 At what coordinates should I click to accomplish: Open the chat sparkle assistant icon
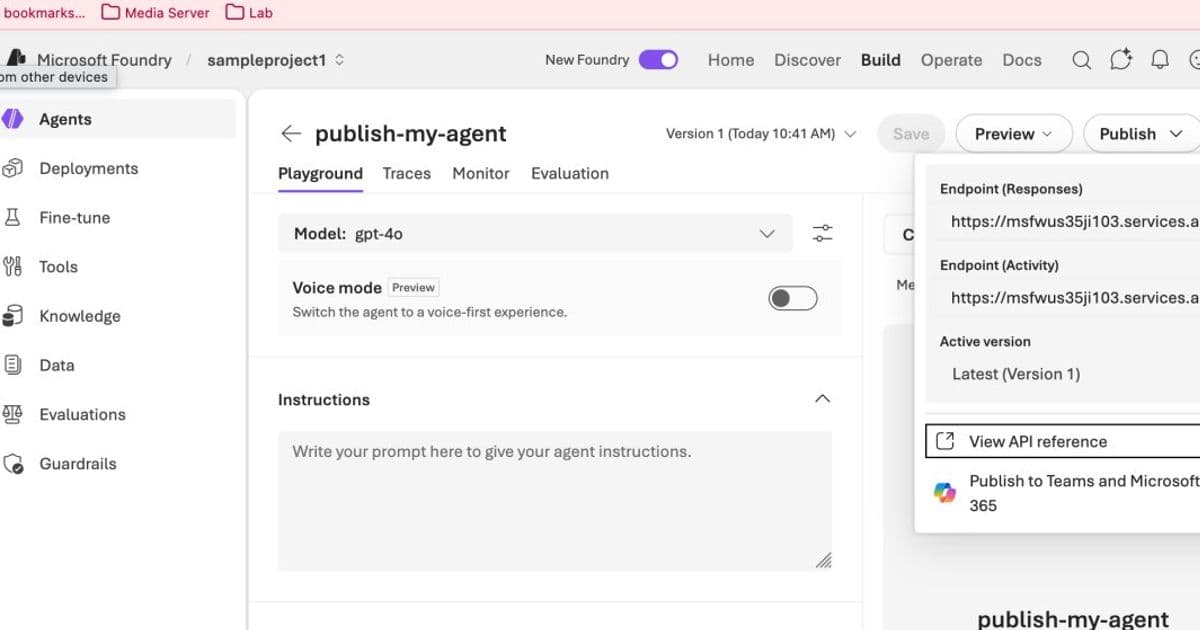coord(1121,60)
